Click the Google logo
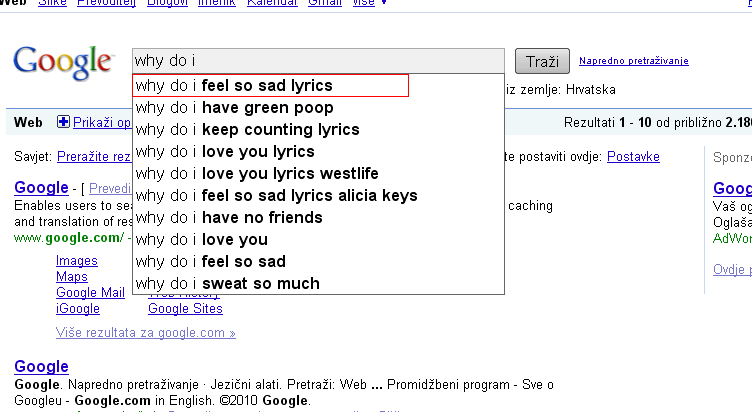 coord(62,62)
